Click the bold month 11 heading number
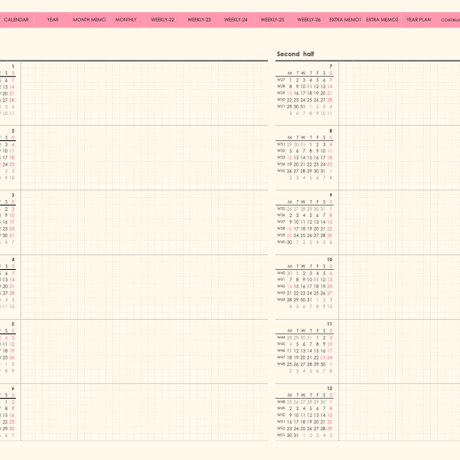460x460 pixels. 330,324
